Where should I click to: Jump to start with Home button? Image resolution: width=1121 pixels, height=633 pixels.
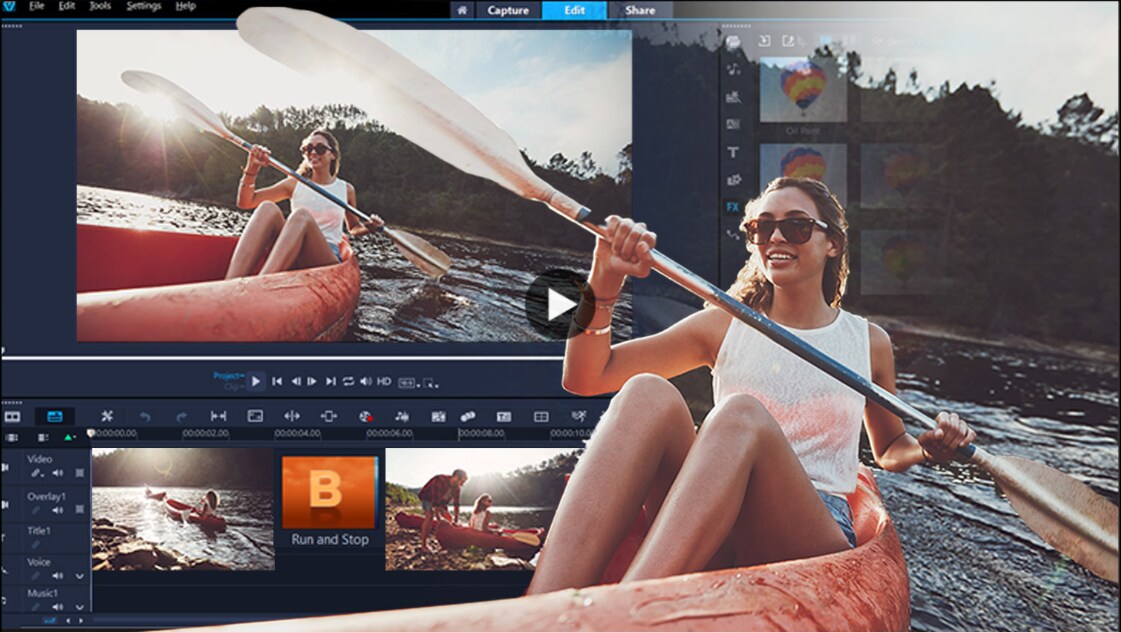pos(277,382)
